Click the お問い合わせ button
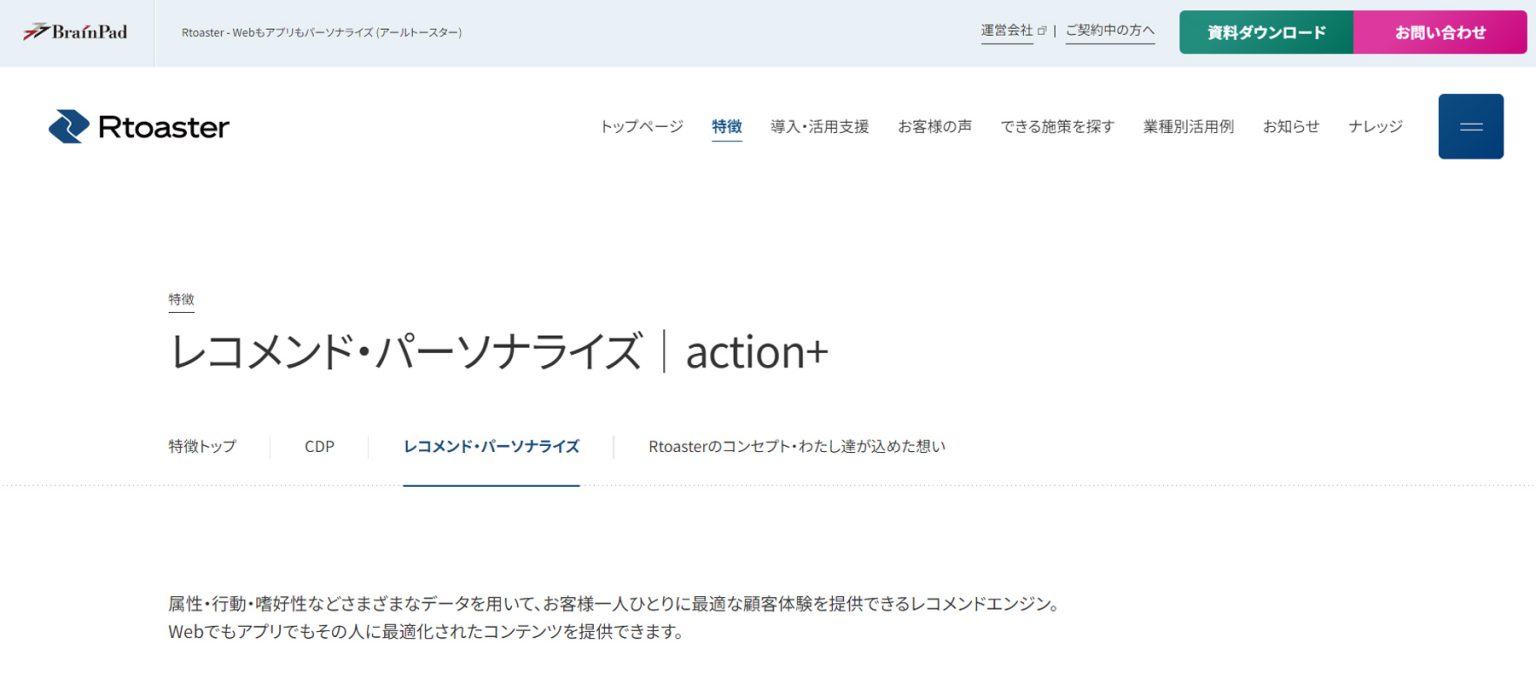The height and width of the screenshot is (678, 1536). tap(1440, 31)
